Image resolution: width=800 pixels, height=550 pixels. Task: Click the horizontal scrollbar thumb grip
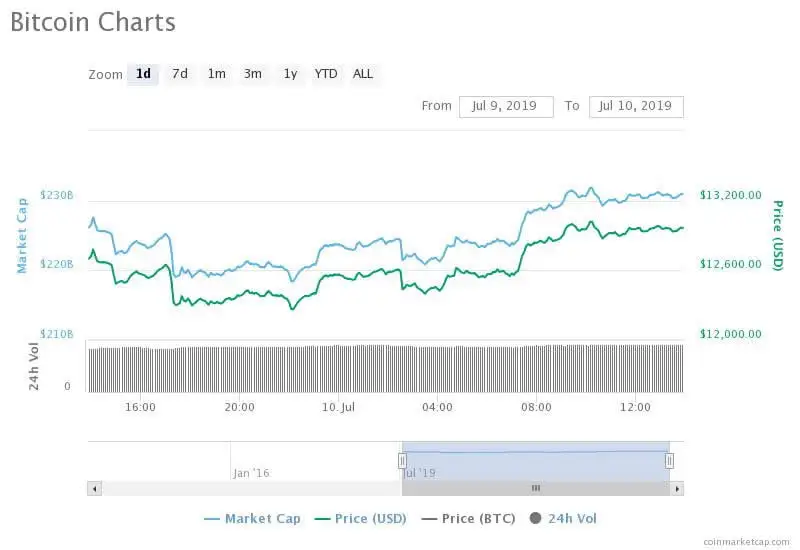(535, 488)
